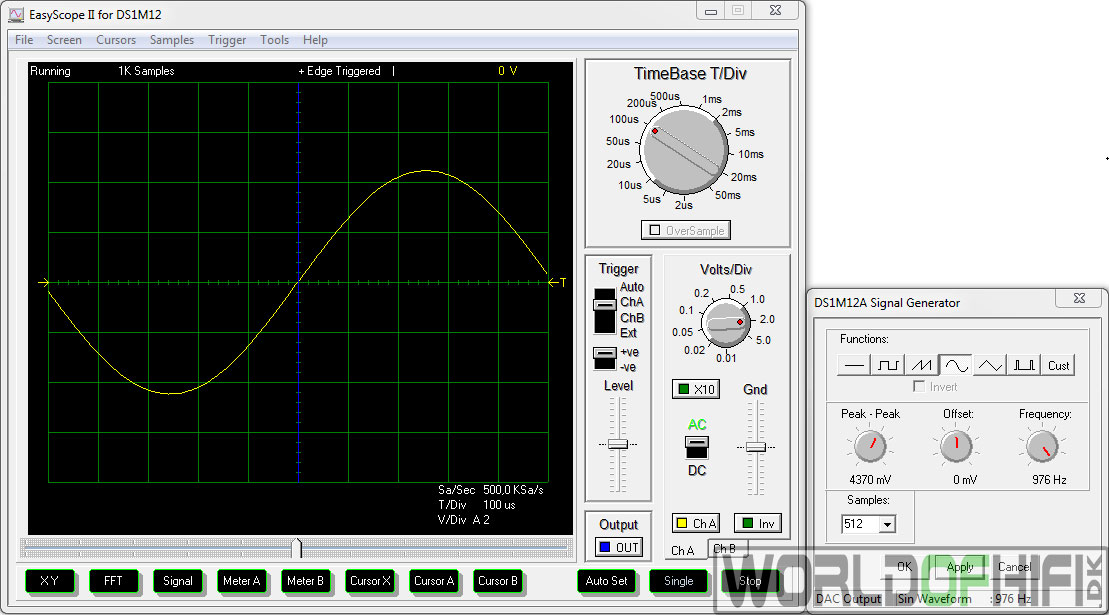Select the Cust custom waveform function
The width and height of the screenshot is (1109, 615).
click(x=1058, y=365)
